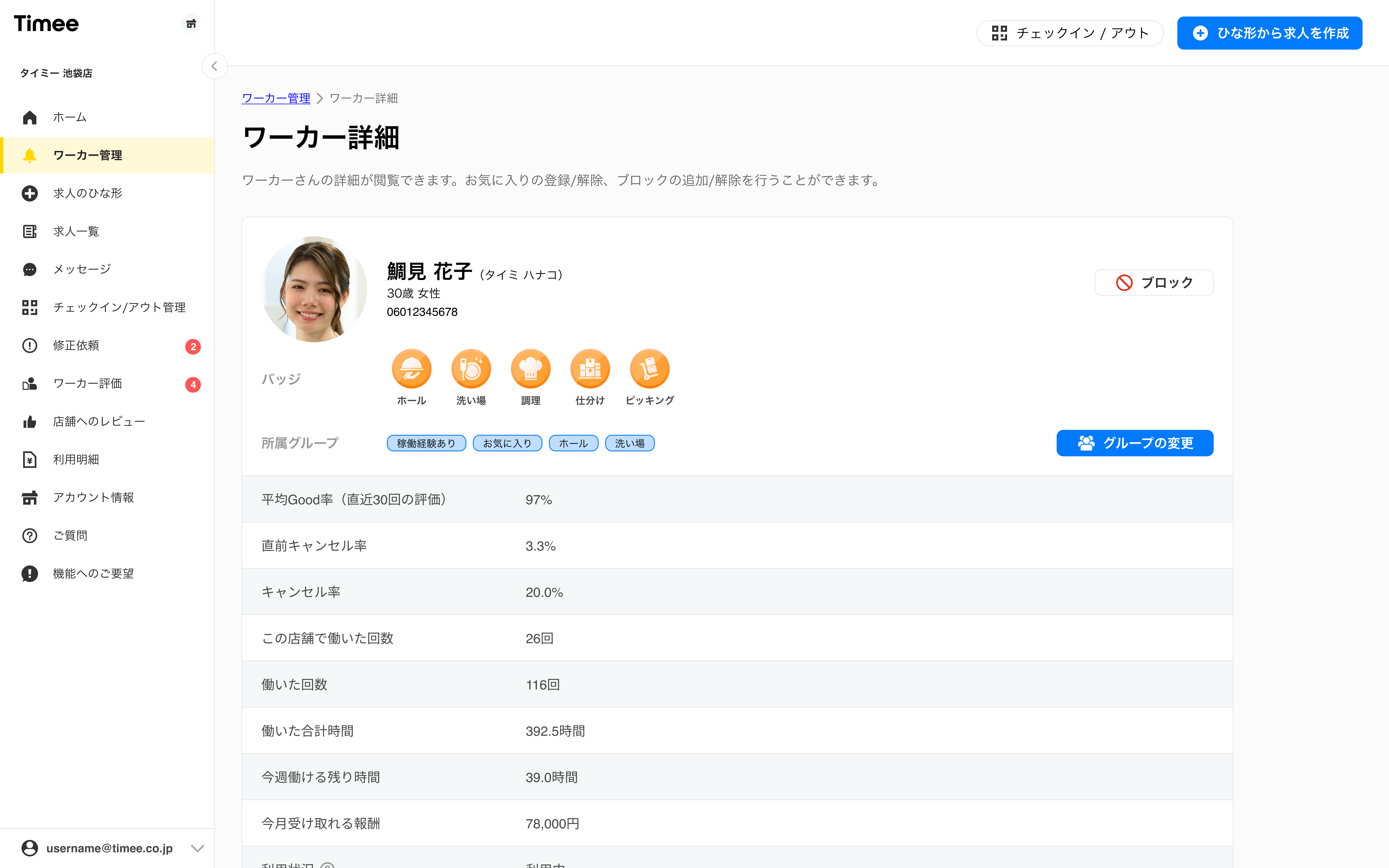
Task: Click phone number 06012345678
Action: click(422, 312)
